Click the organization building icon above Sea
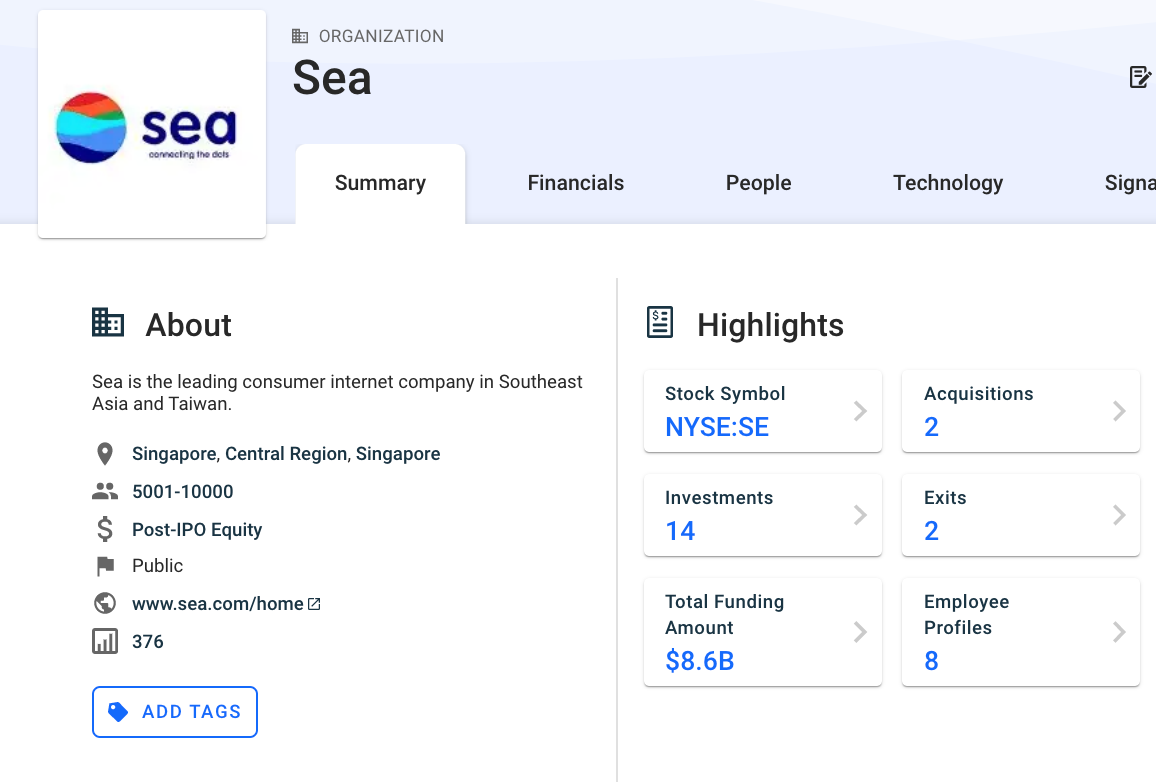This screenshot has width=1156, height=782. point(300,36)
